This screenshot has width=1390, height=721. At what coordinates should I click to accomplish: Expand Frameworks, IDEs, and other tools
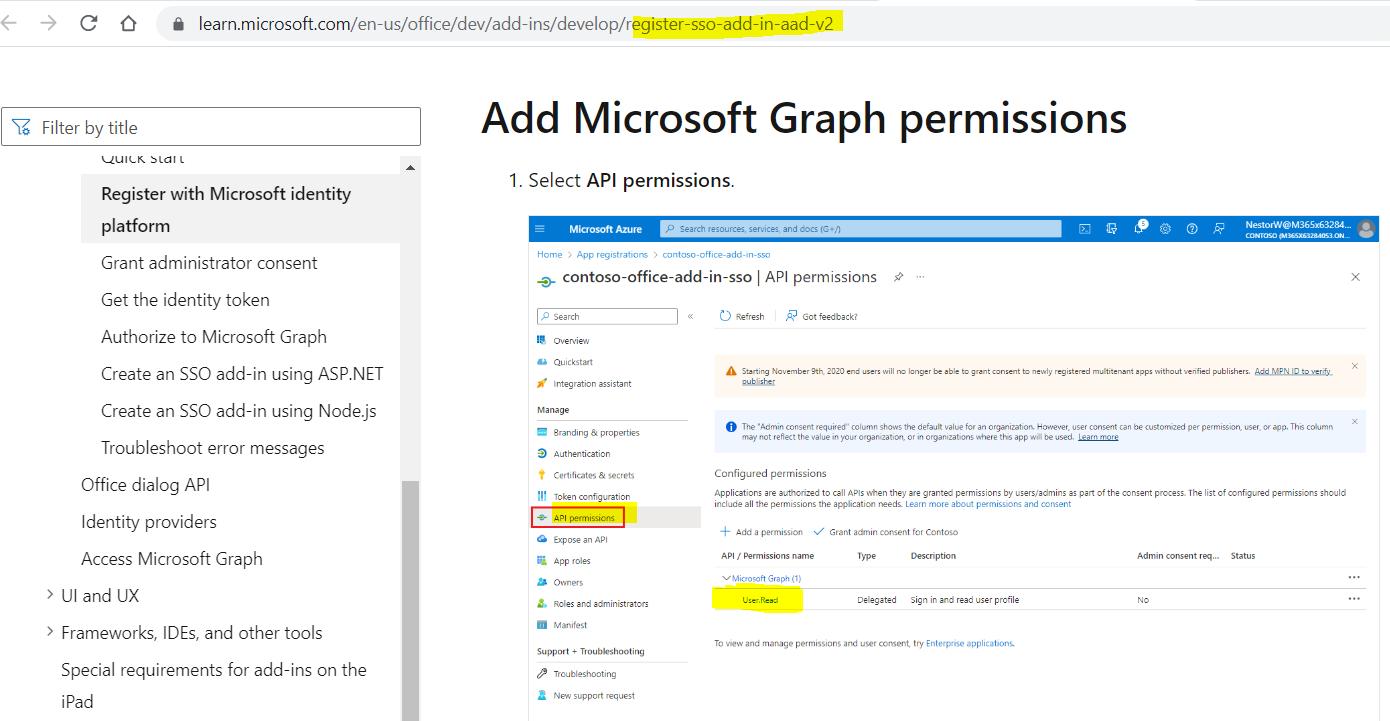pyautogui.click(x=50, y=632)
